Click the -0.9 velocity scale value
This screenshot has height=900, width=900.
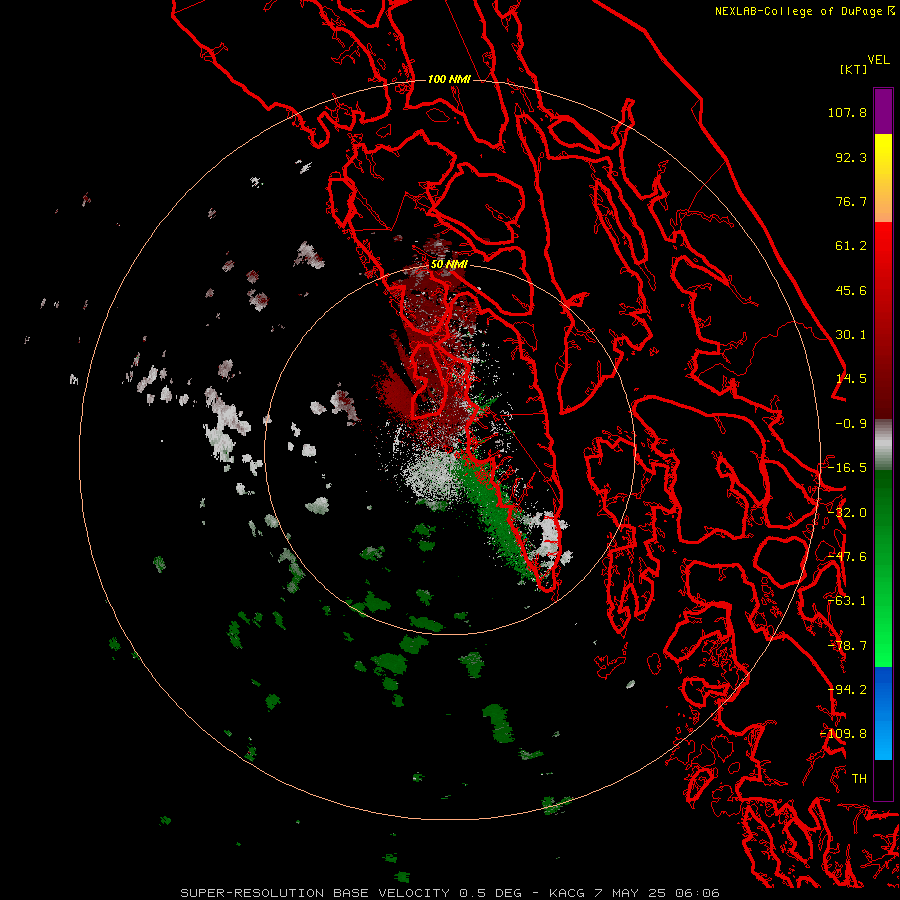click(851, 424)
